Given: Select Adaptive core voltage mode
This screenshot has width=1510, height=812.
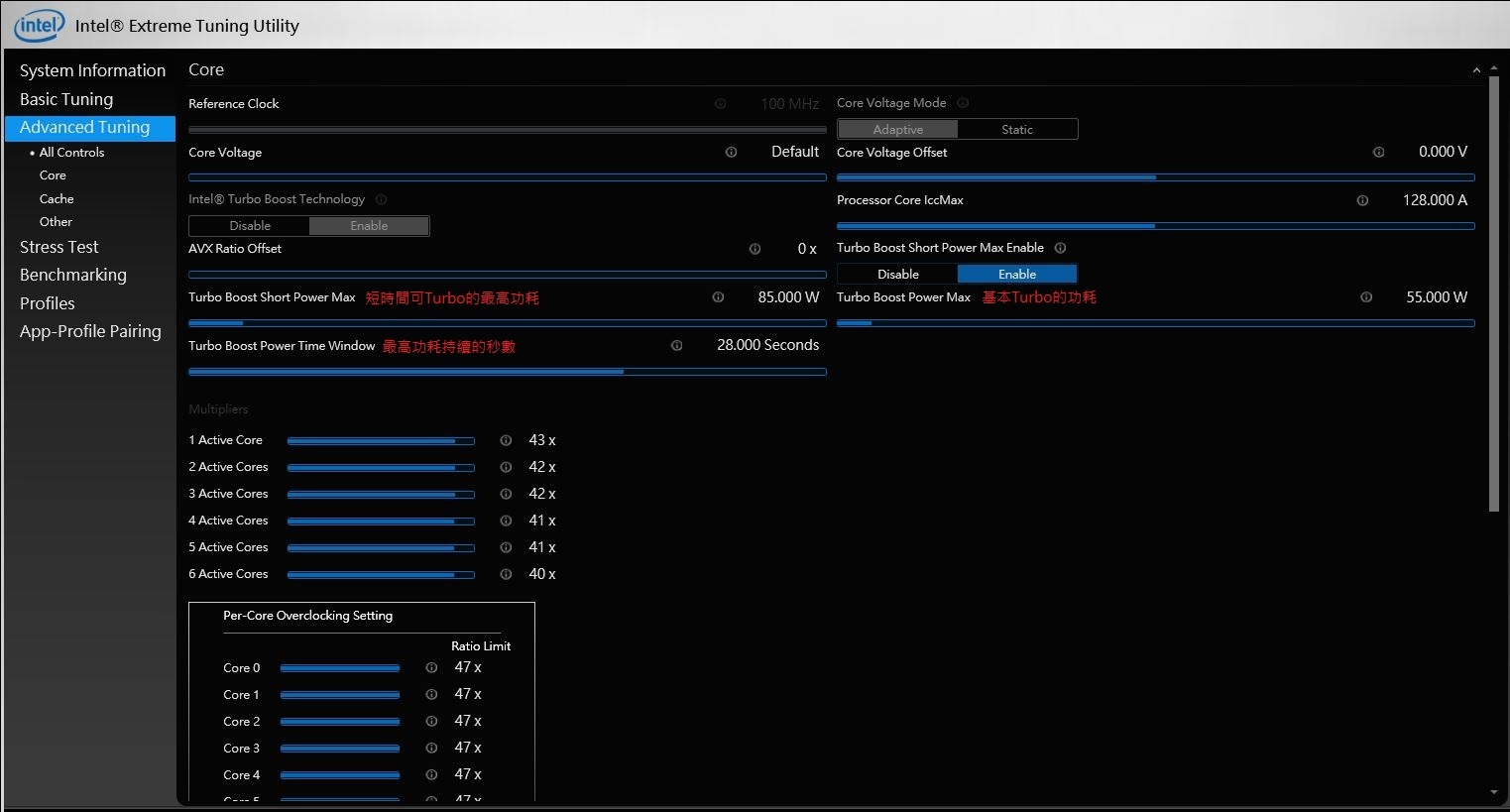Looking at the screenshot, I should tap(898, 130).
